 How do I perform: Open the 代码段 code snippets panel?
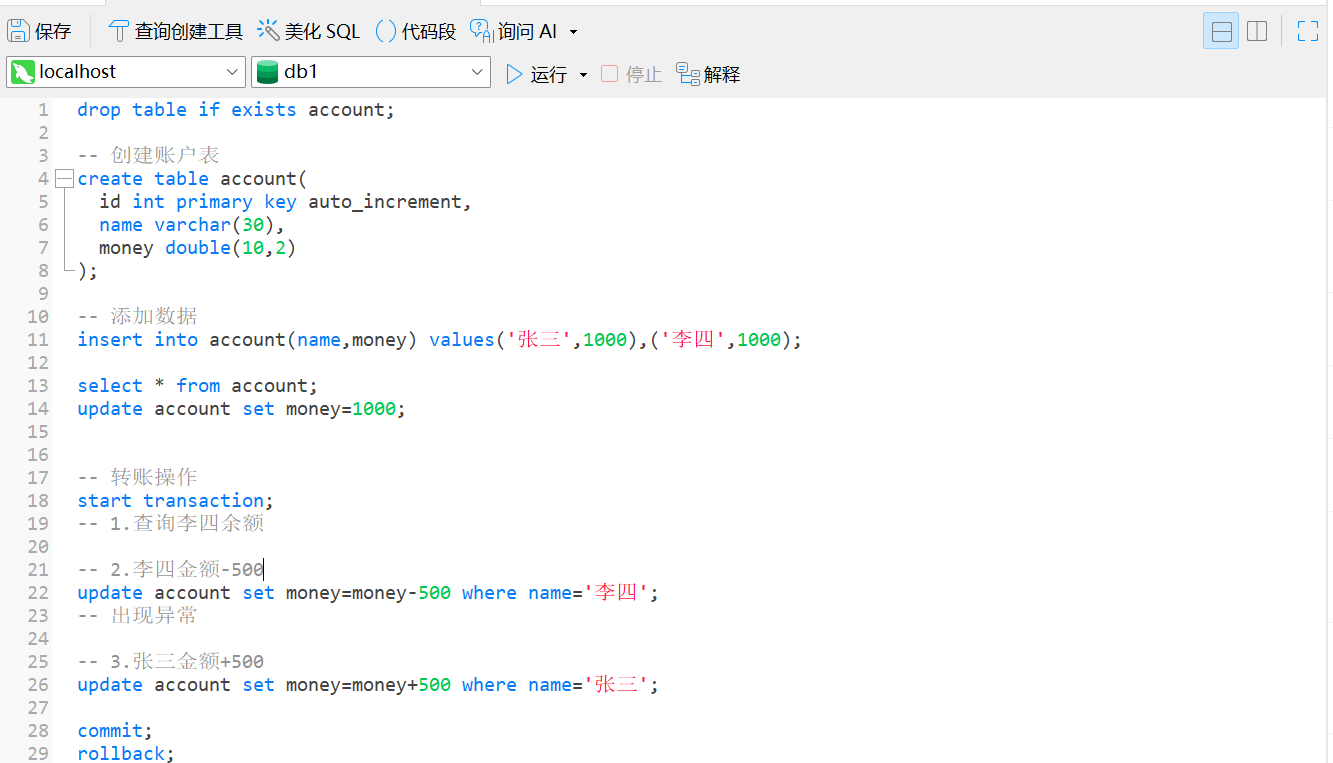[x=416, y=31]
